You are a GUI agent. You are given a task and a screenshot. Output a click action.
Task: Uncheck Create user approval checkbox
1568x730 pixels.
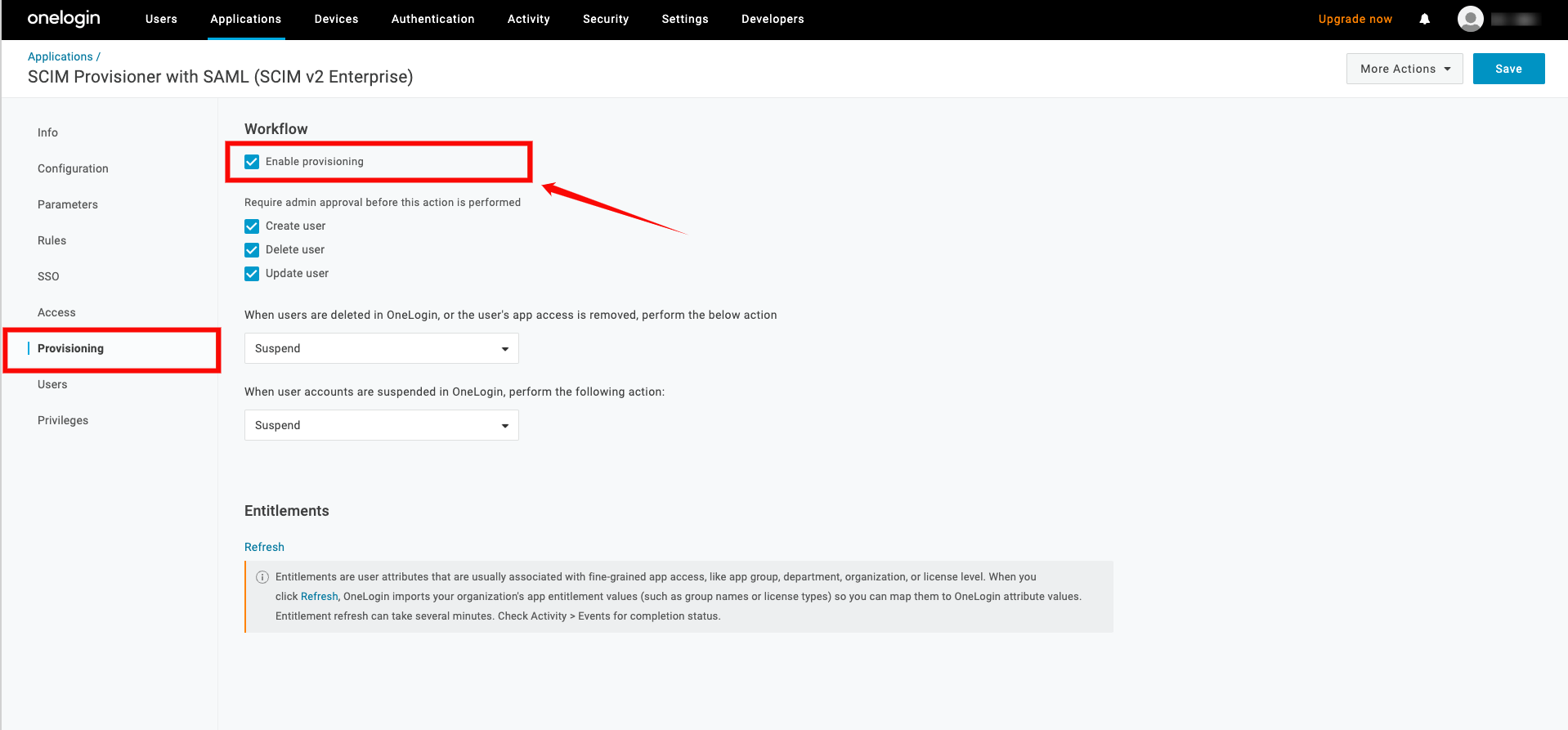(252, 226)
